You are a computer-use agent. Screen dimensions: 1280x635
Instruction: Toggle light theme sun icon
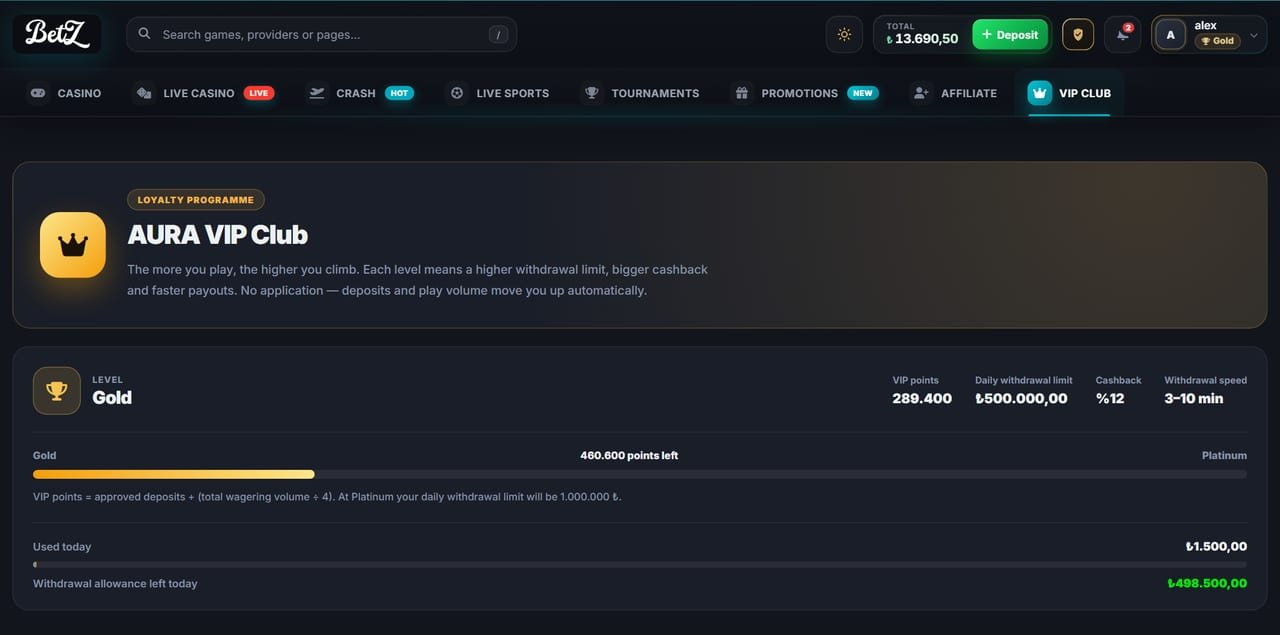click(x=845, y=35)
